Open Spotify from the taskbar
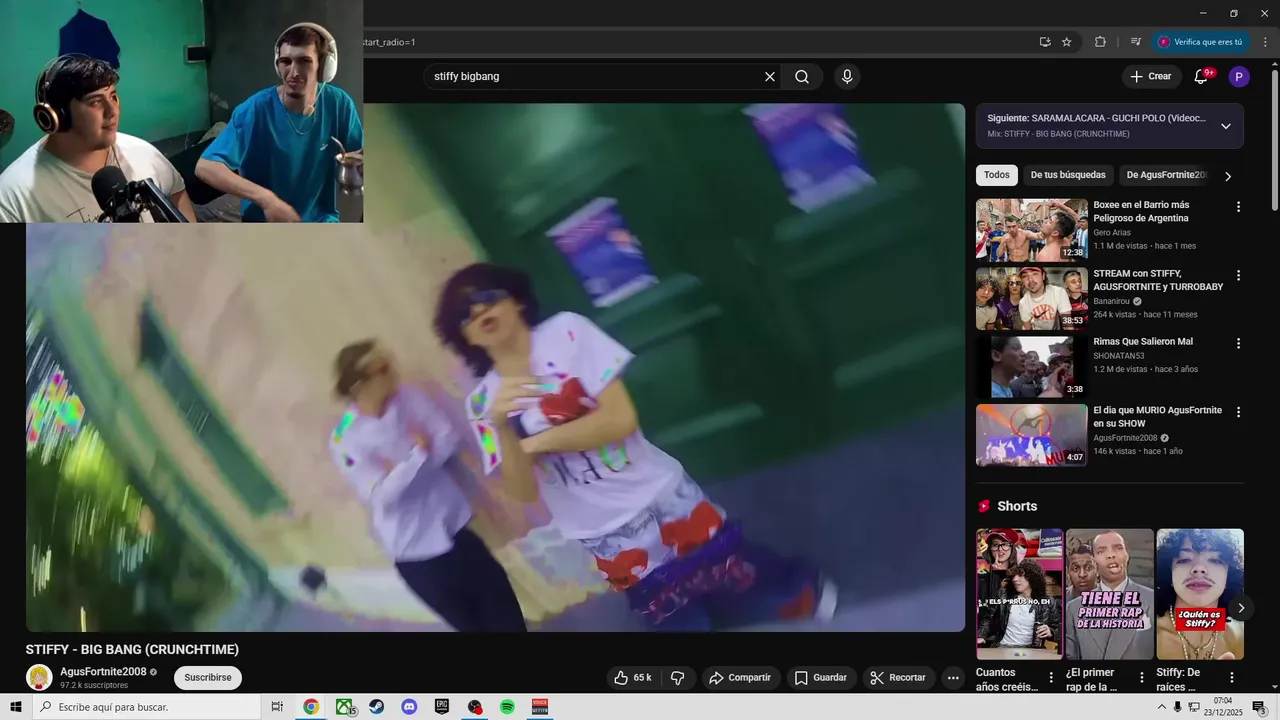This screenshot has width=1280, height=720. point(507,707)
